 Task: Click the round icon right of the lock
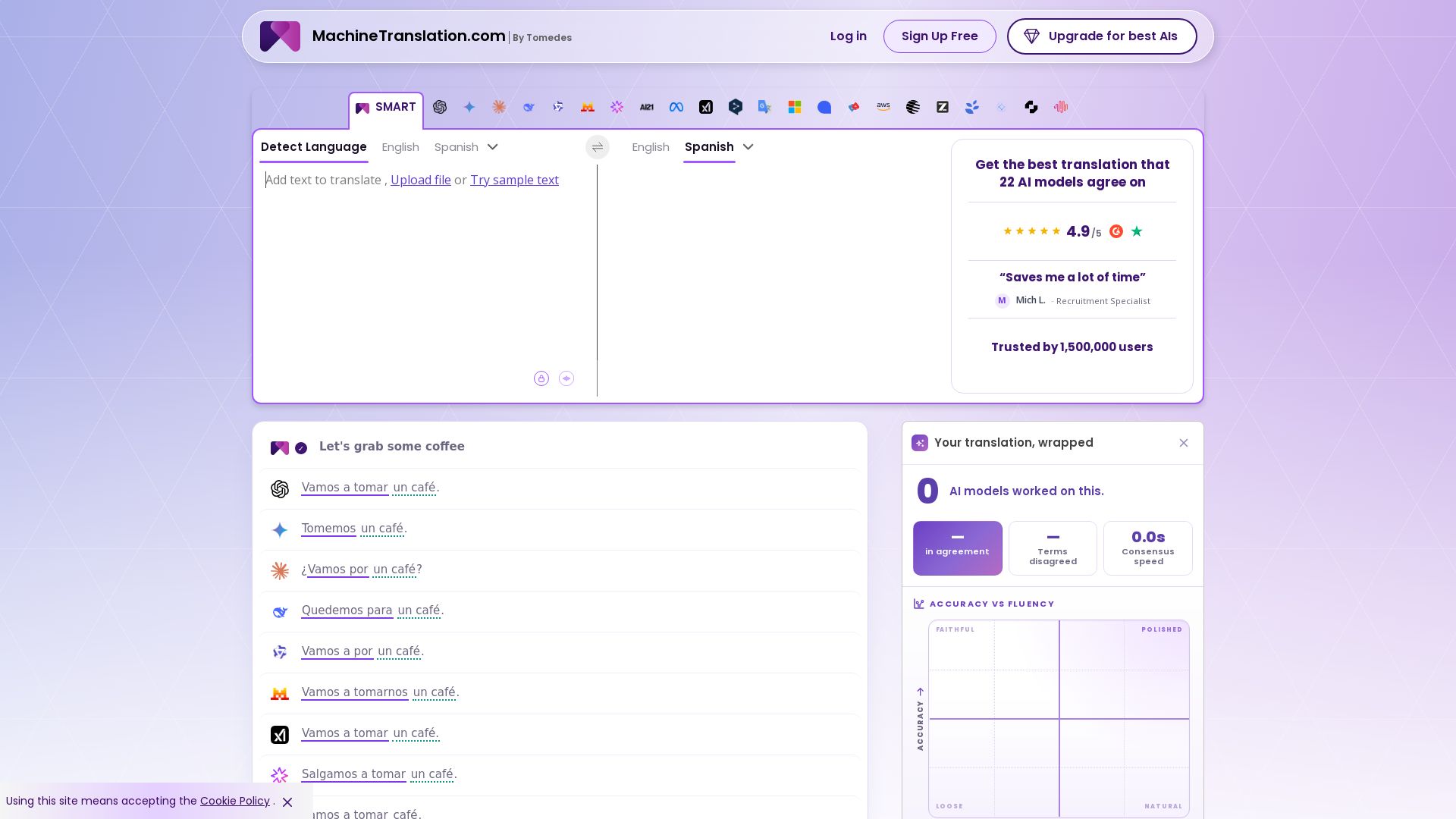point(566,378)
